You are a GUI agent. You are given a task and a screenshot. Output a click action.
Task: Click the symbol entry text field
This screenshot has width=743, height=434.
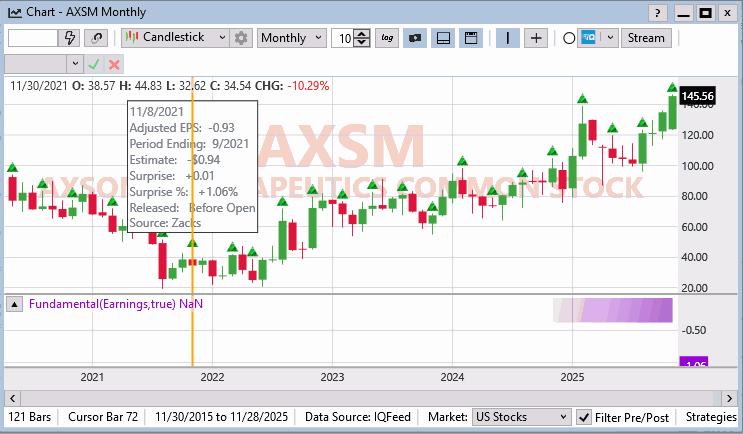tap(33, 38)
